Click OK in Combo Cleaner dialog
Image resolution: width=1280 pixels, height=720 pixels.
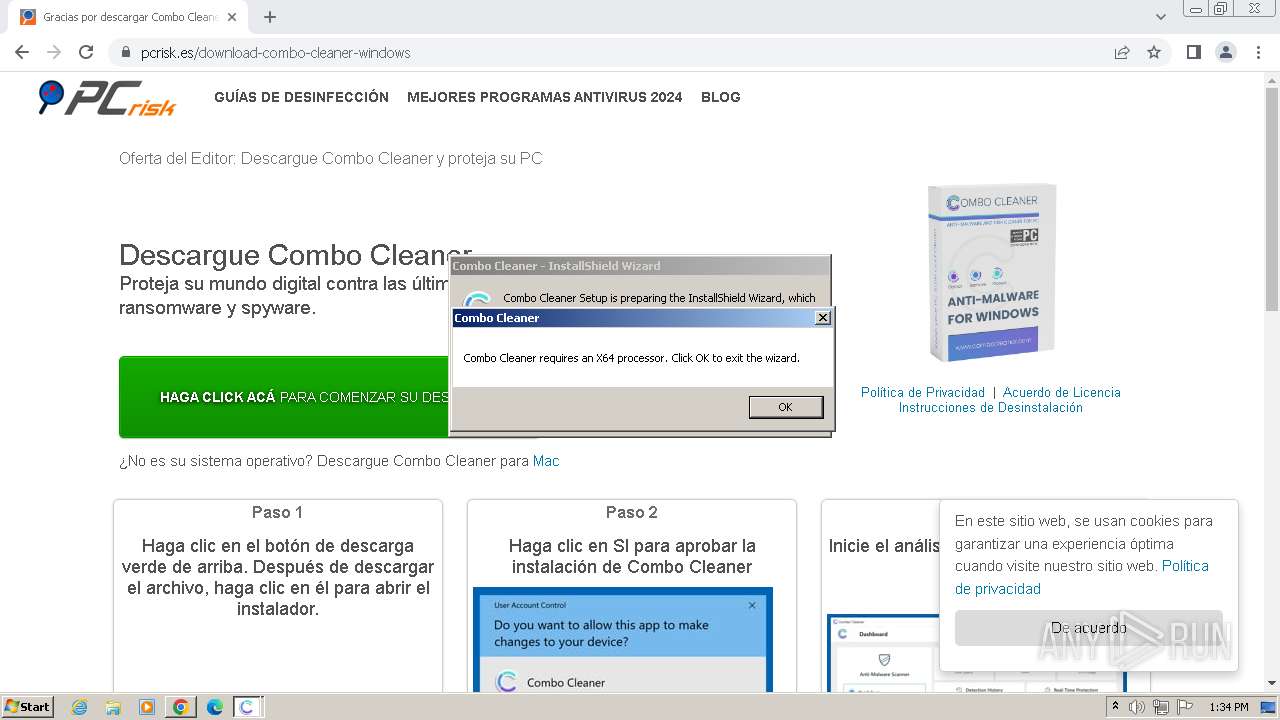pyautogui.click(x=785, y=407)
